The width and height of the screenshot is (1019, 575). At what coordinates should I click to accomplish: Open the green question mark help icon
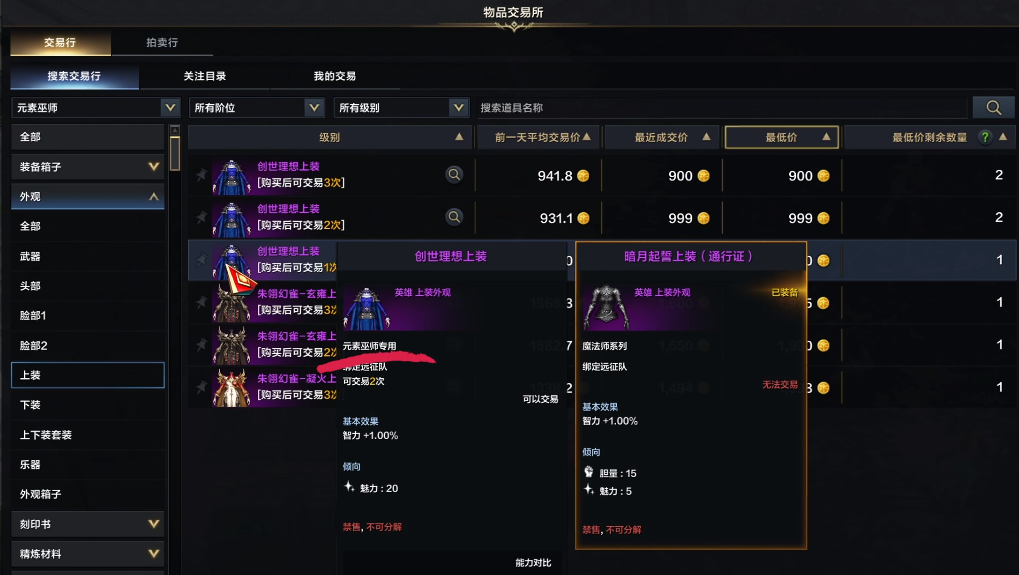point(985,137)
